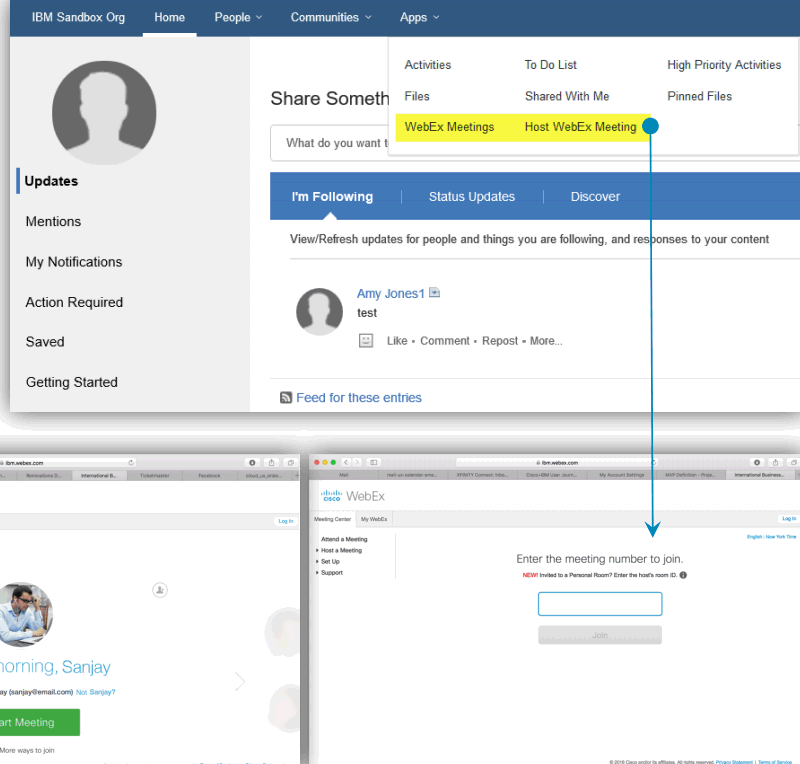Click back arrow in right Safari window

coord(346,462)
